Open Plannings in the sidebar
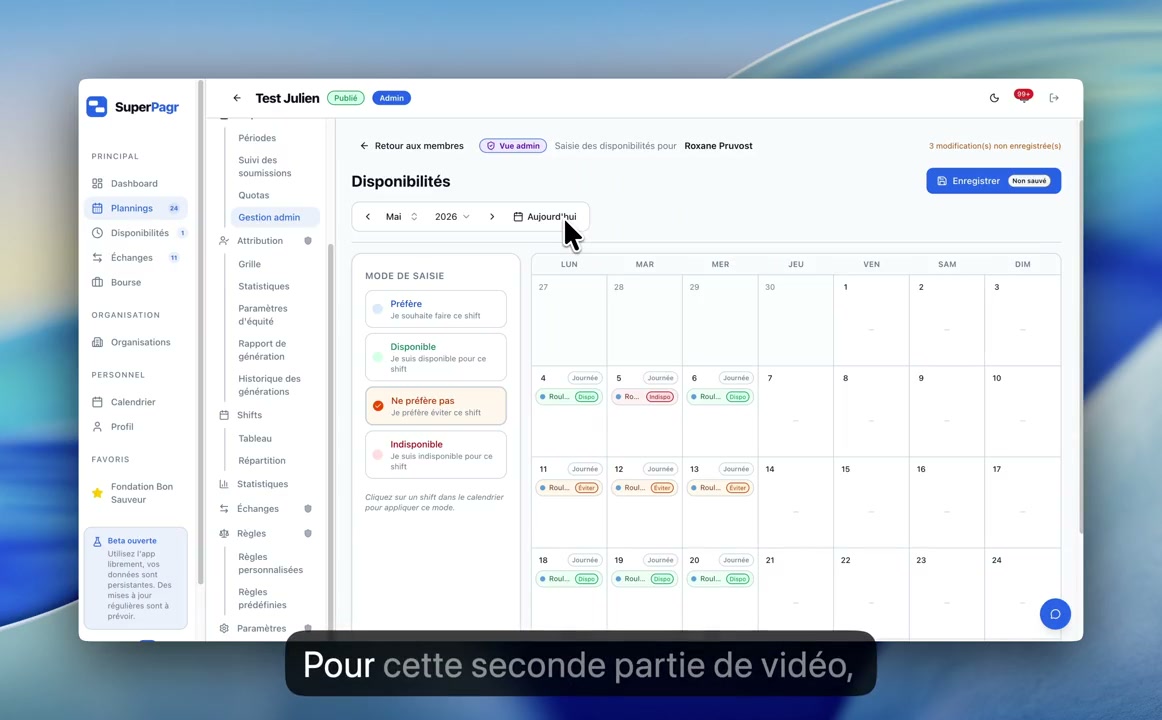Screen dimensions: 1162x720 (x=136, y=208)
